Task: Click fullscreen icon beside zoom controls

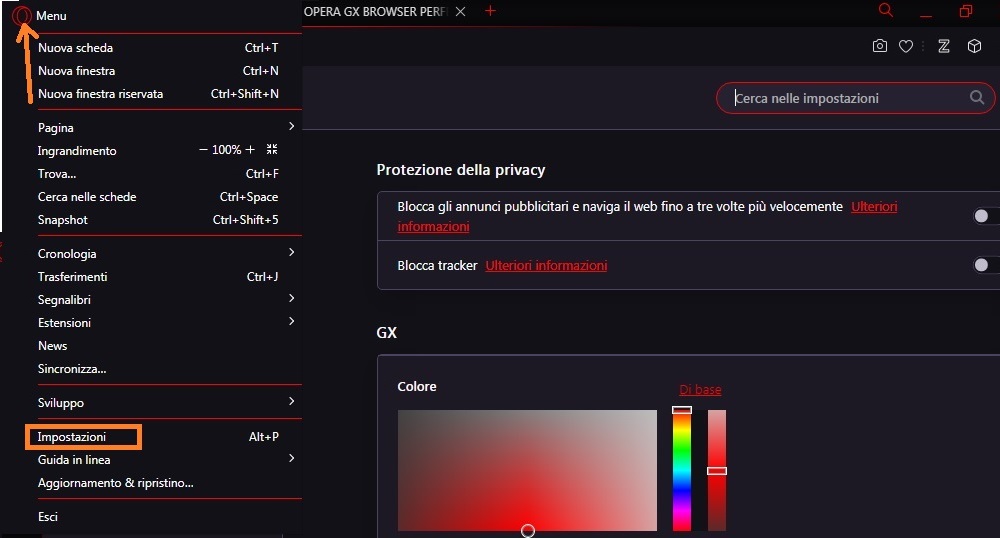Action: click(272, 149)
